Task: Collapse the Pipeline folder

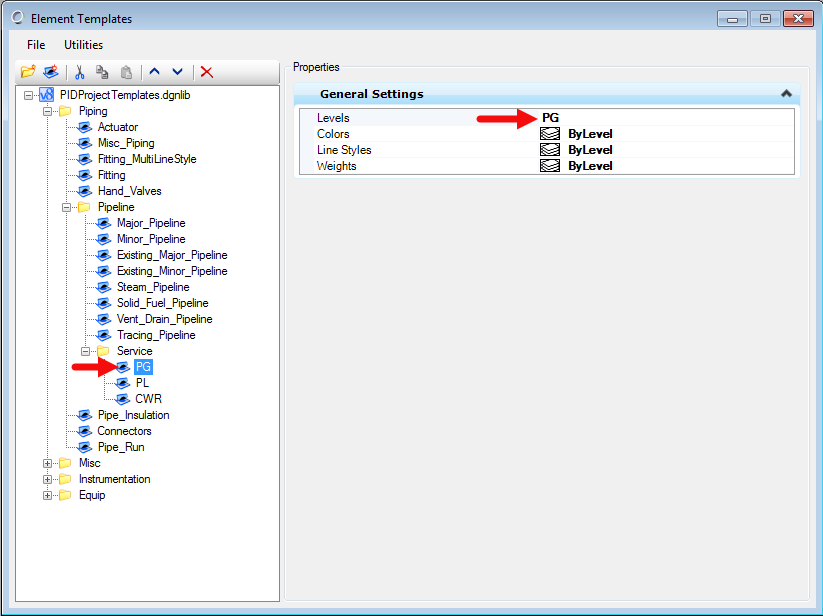Action: click(x=66, y=207)
